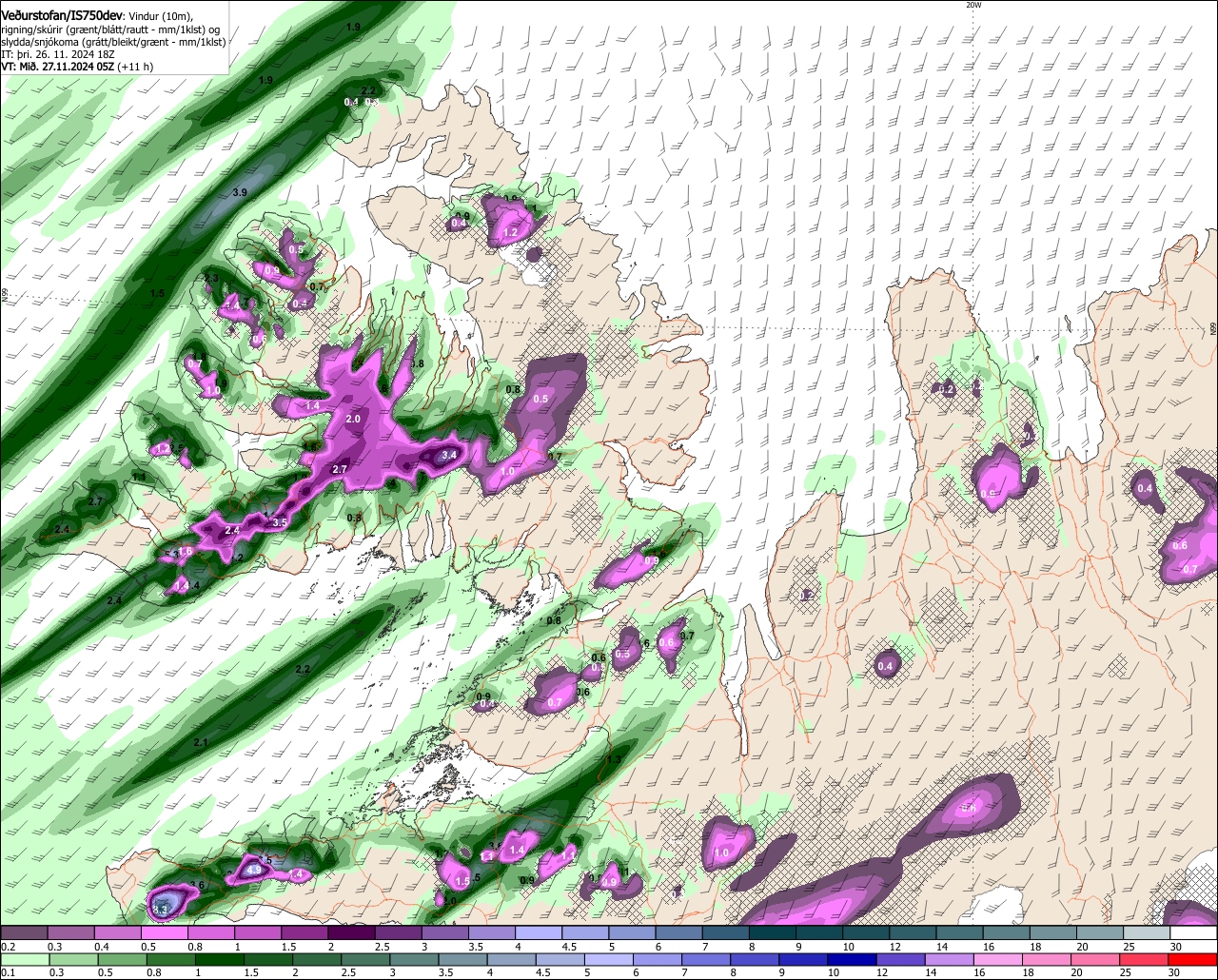Click the upper legend swatch for 12 mm
Screen dimensions: 1218x980
pyautogui.click(x=913, y=933)
